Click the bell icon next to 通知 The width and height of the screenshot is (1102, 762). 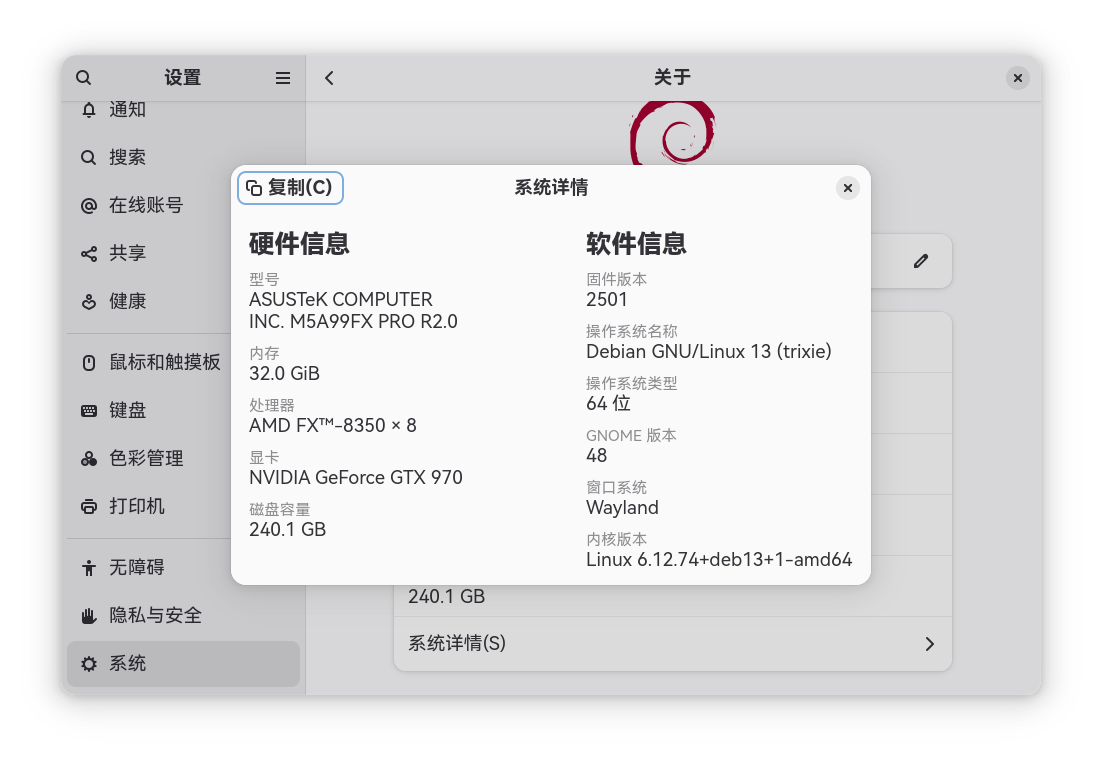(89, 110)
